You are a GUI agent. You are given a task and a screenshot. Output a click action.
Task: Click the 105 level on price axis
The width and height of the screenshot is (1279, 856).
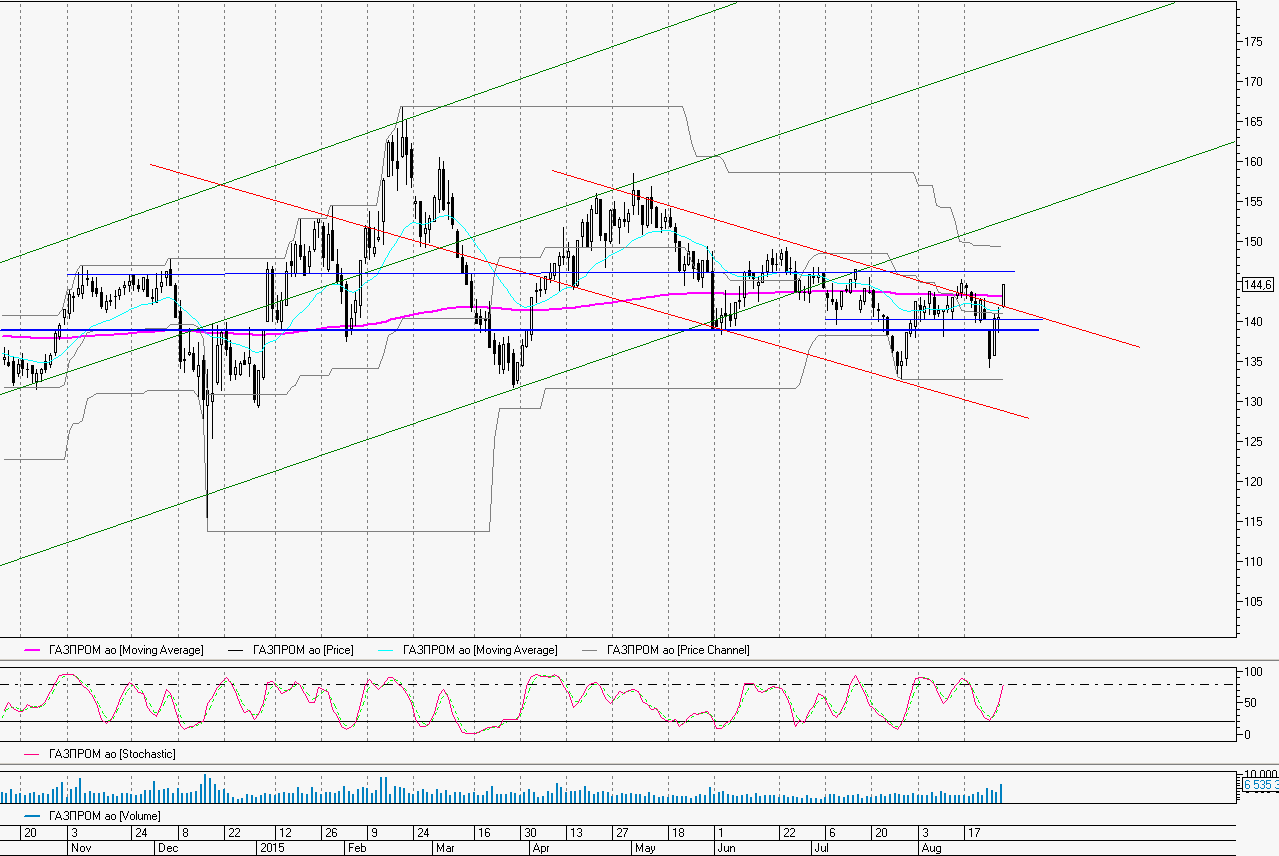[x=1252, y=602]
